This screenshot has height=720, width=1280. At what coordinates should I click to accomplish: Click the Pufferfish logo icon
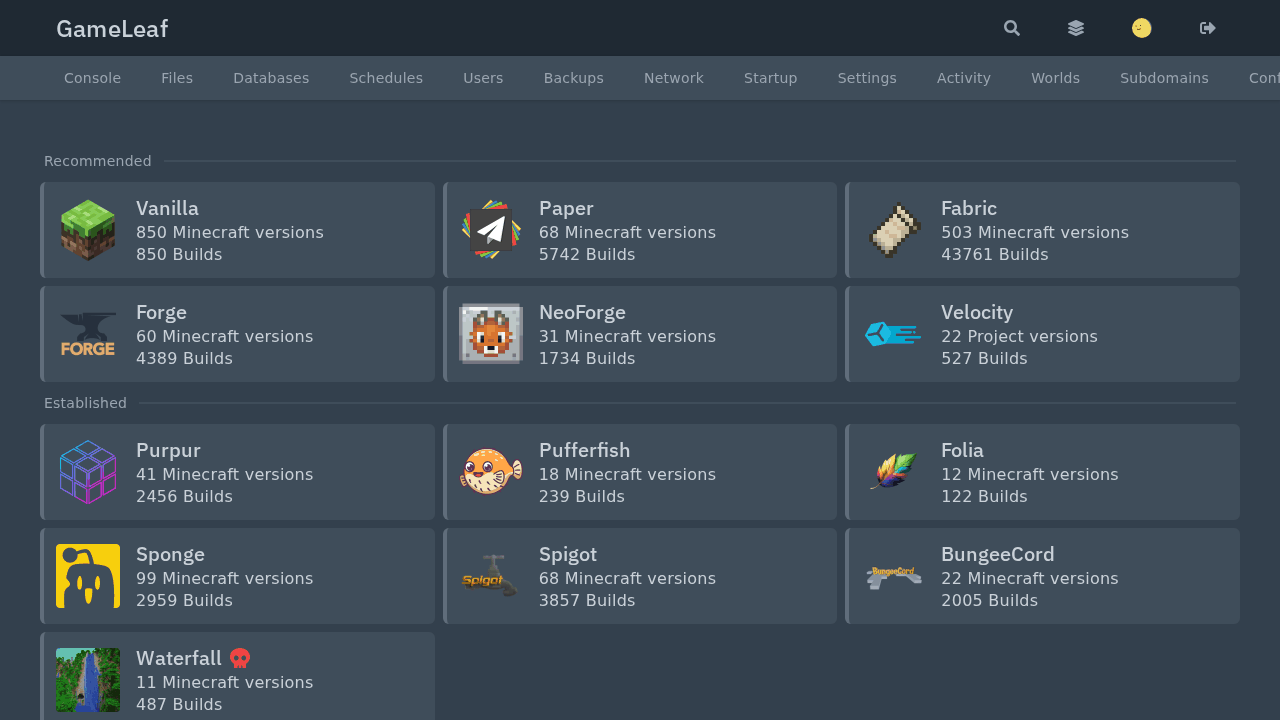(491, 472)
